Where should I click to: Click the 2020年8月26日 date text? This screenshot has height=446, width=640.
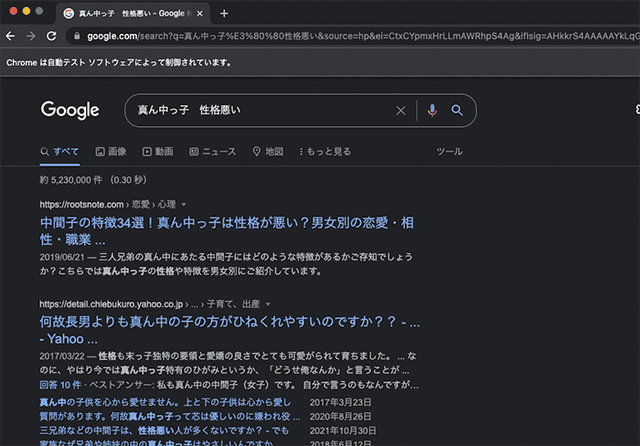coord(340,417)
